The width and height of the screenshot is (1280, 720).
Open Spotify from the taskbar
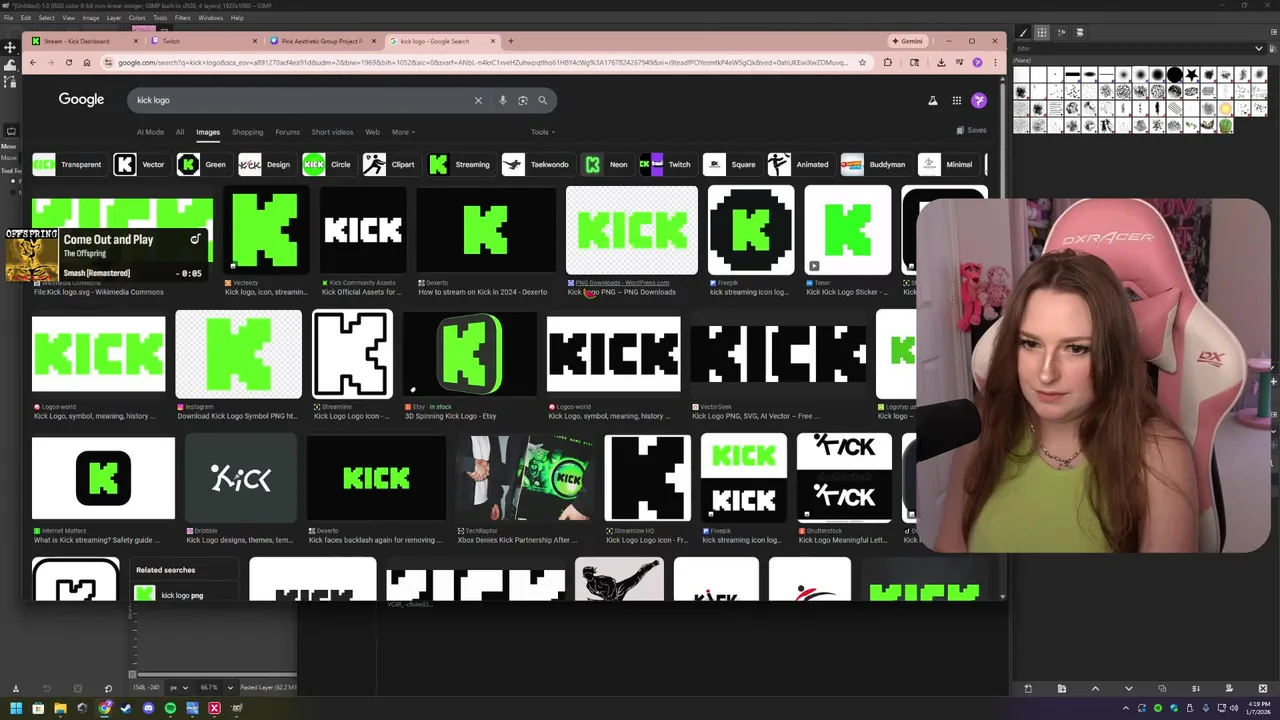(x=170, y=708)
